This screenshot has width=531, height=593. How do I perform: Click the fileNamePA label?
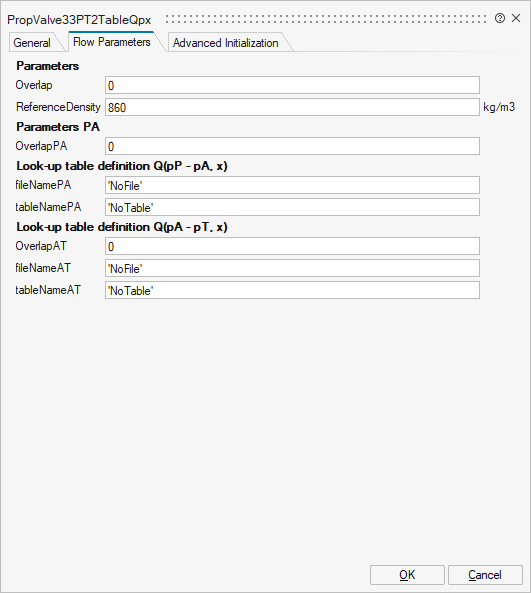tap(43, 185)
